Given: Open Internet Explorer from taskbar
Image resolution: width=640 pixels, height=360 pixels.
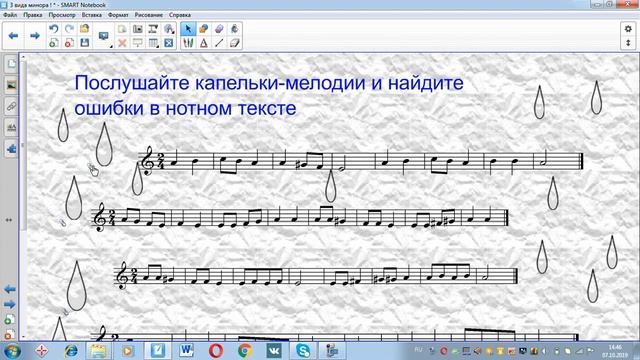Looking at the screenshot, I should (71, 351).
